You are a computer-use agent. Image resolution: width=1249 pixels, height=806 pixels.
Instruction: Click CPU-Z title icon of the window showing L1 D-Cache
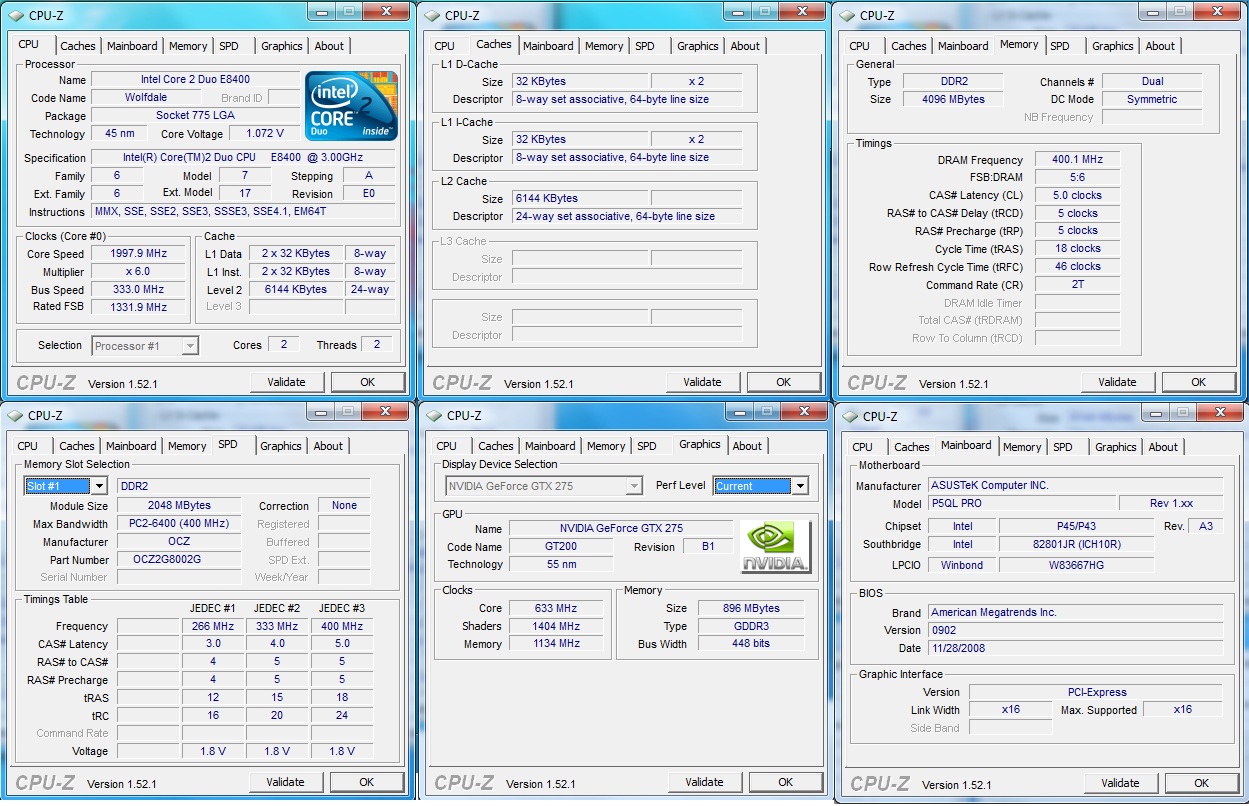point(433,15)
